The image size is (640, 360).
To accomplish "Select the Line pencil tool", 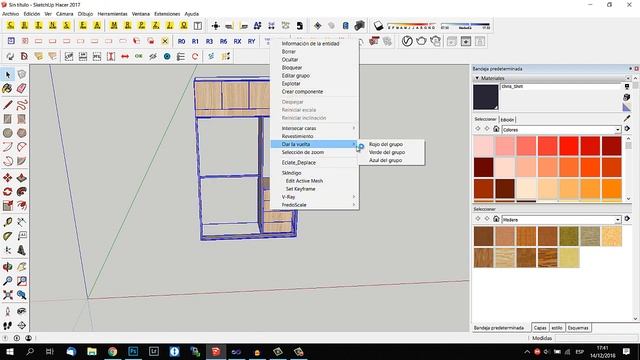I will click(7, 105).
